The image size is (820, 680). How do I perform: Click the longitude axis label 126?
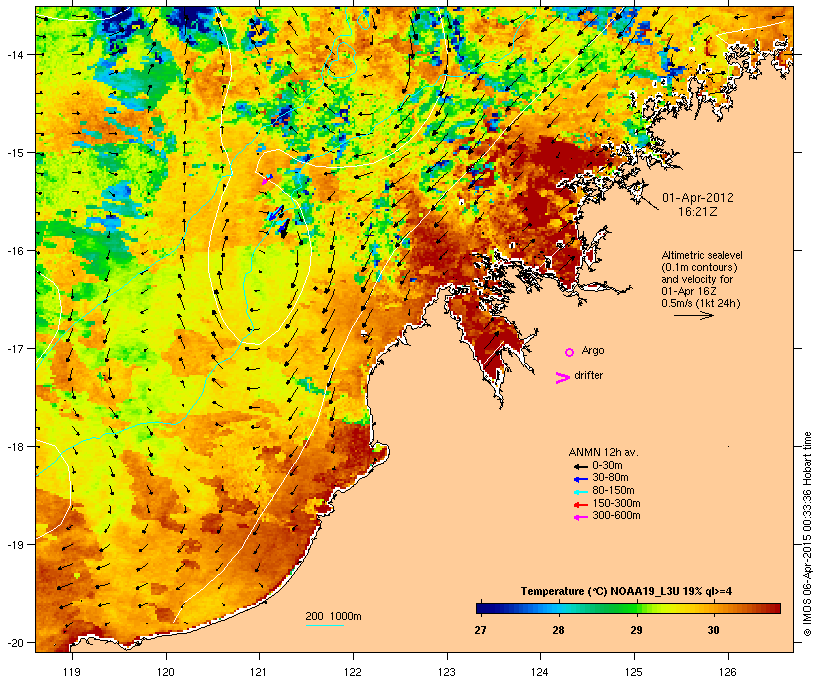click(x=728, y=672)
